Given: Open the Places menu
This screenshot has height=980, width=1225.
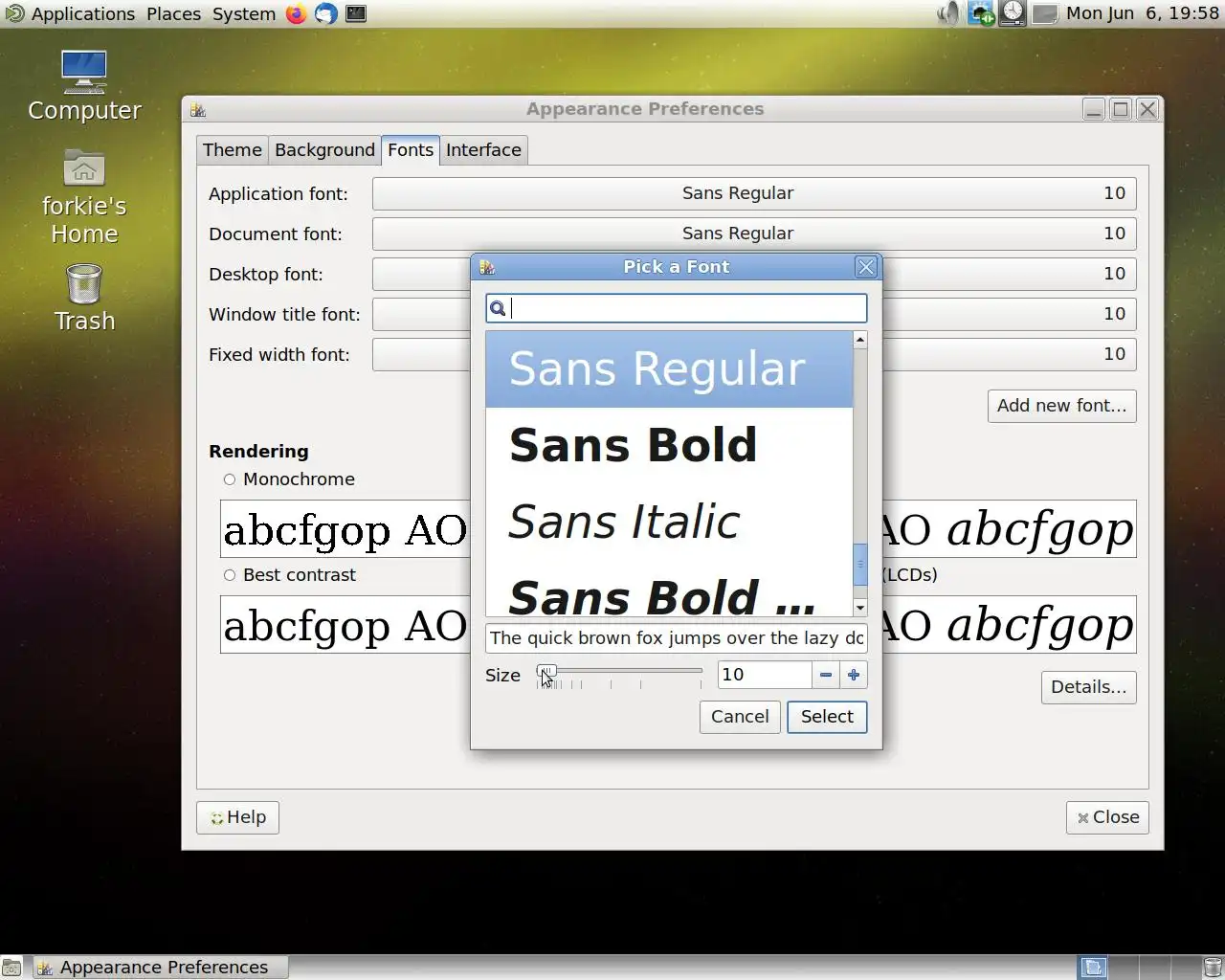Looking at the screenshot, I should [174, 13].
